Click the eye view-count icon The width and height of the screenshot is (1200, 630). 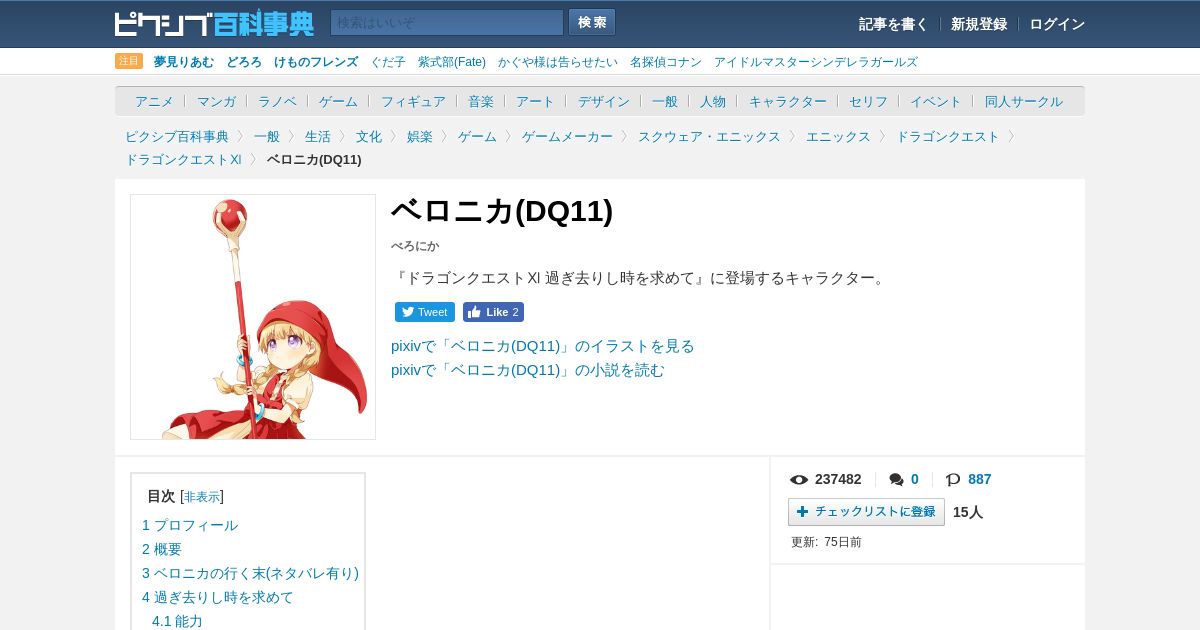click(x=799, y=480)
